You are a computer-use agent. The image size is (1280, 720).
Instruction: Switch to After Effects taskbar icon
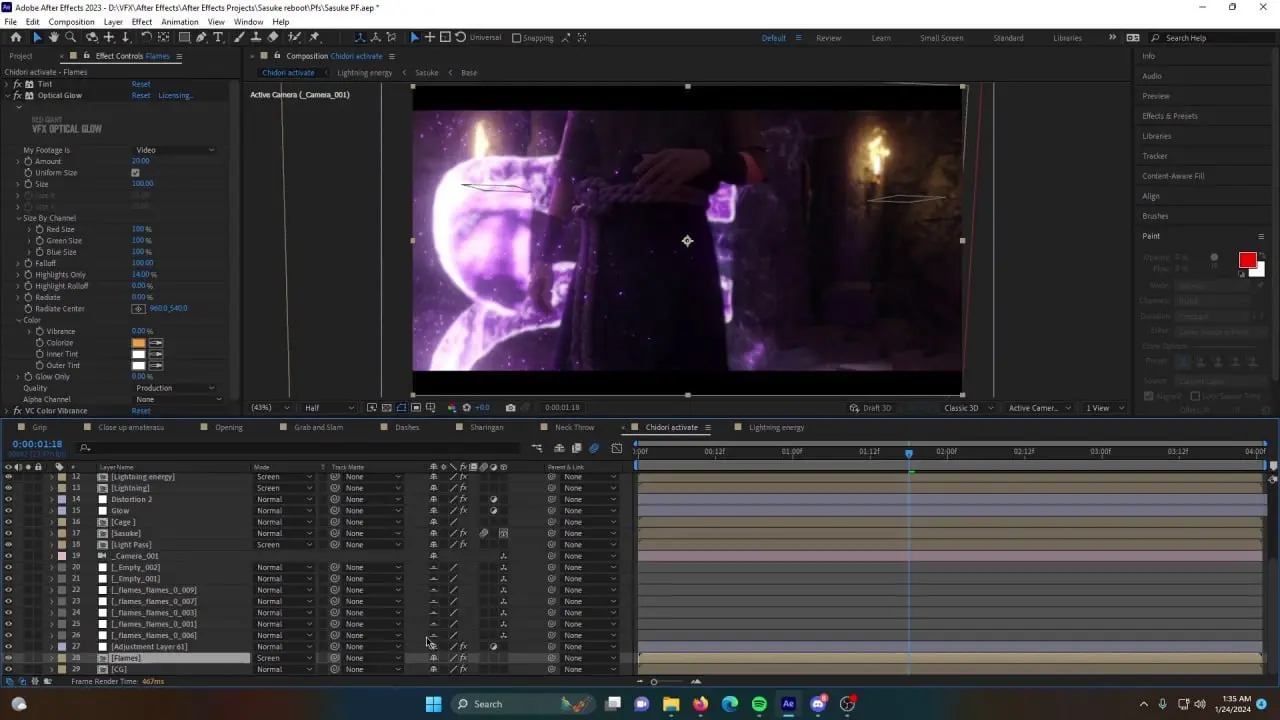click(788, 704)
